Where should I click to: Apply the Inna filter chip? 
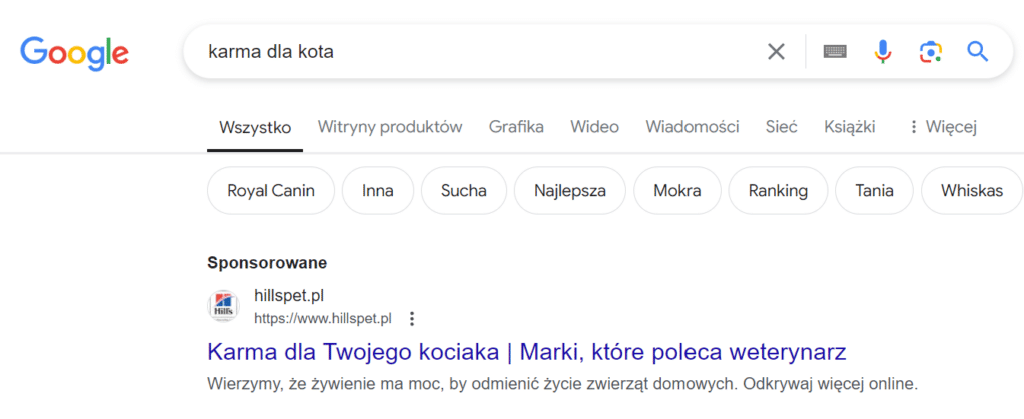(378, 191)
